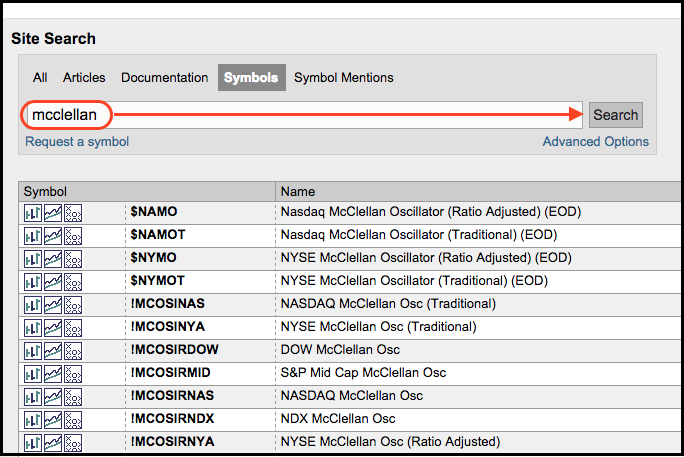Switch to the Articles search tab
684x457 pixels.
coord(84,78)
